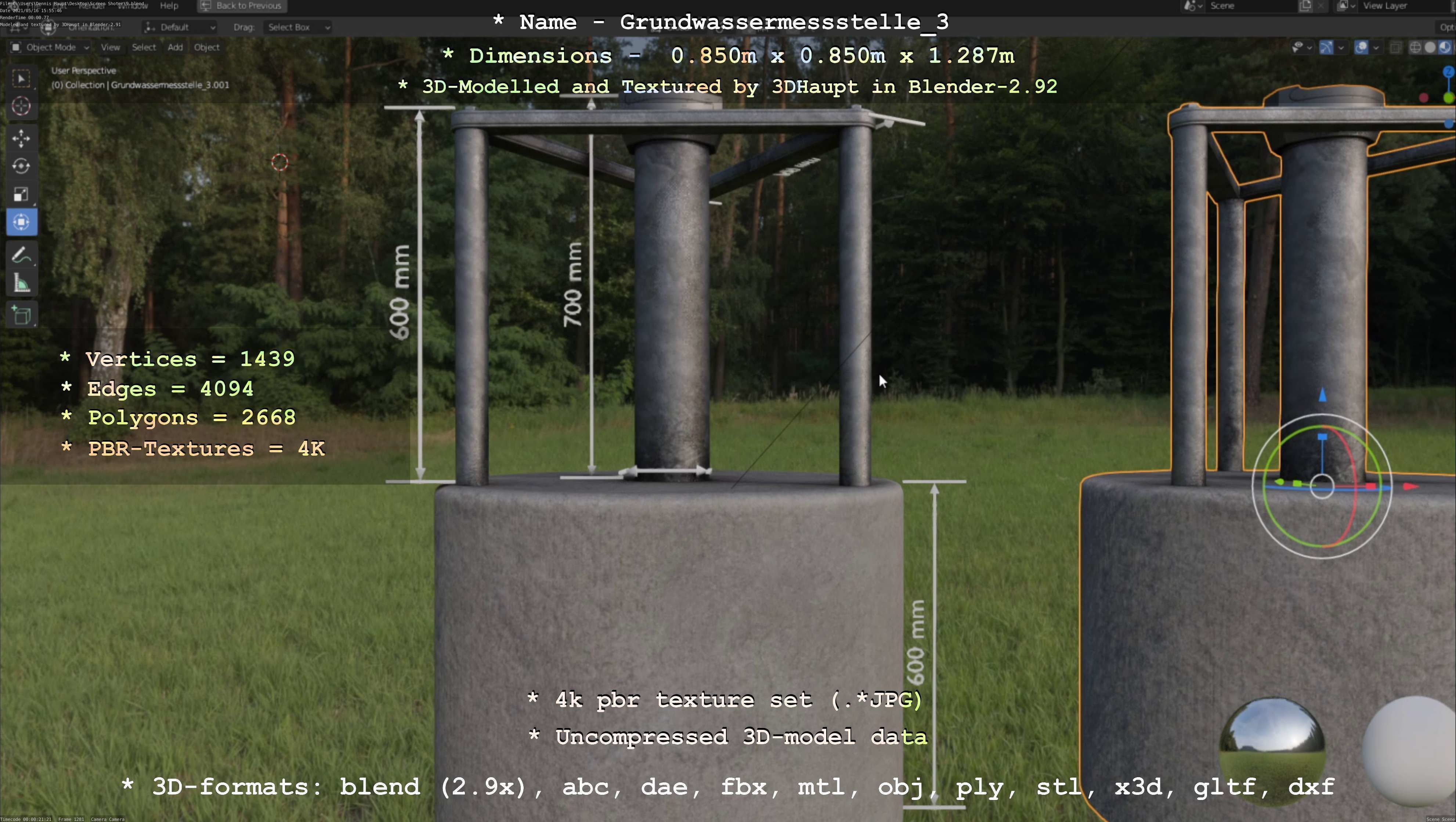This screenshot has width=1456, height=822.
Task: Expand the gizmo options arrow
Action: [x=1341, y=47]
